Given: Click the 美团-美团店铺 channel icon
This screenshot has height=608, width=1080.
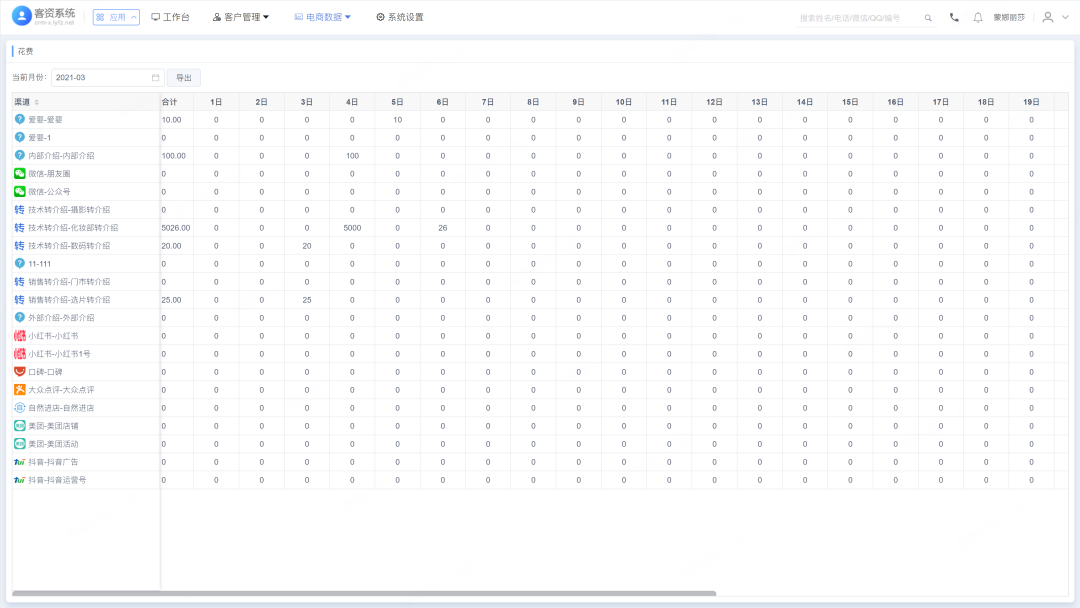Looking at the screenshot, I should coord(20,426).
